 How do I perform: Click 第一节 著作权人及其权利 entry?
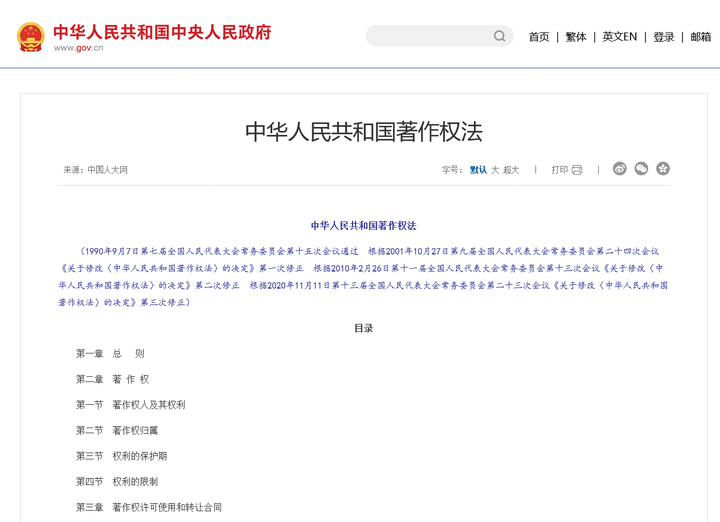click(130, 405)
